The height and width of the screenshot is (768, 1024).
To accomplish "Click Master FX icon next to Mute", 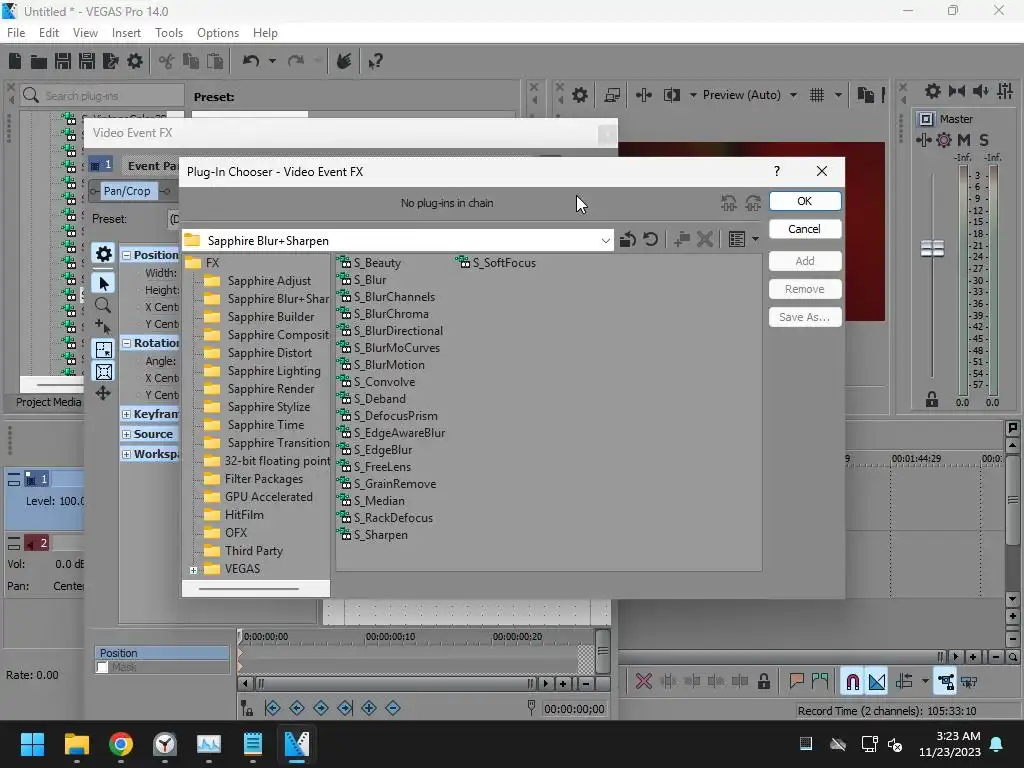I will (x=944, y=140).
